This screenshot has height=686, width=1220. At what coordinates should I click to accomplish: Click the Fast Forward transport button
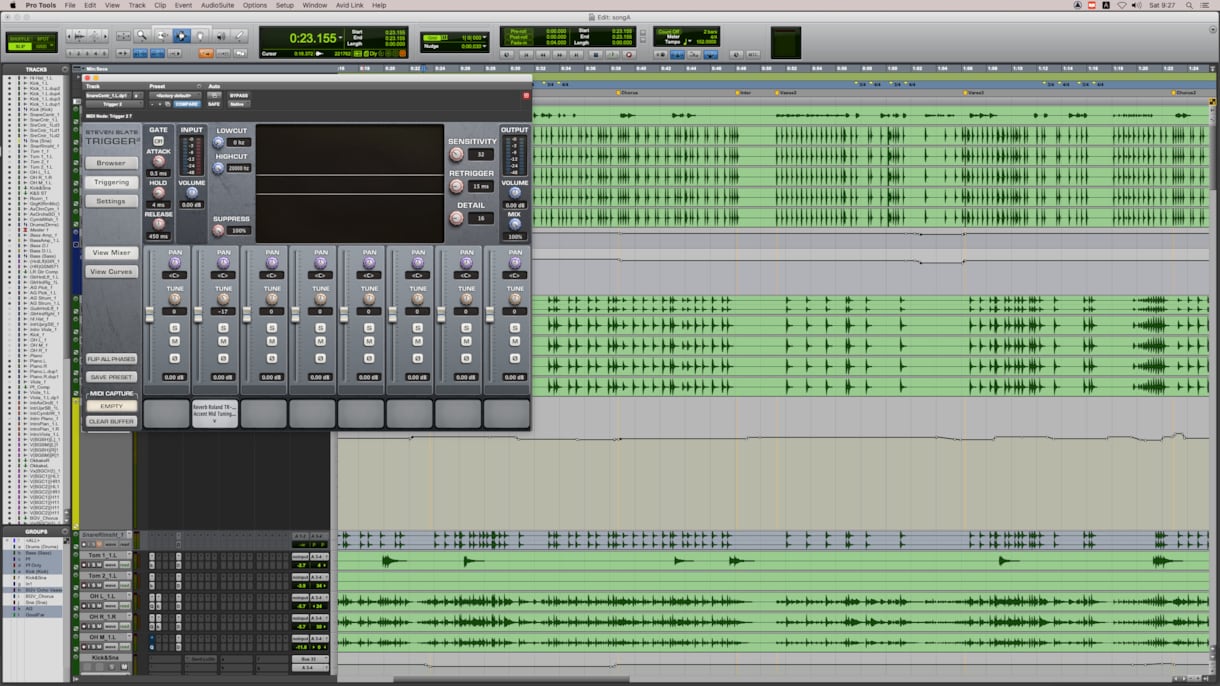pyautogui.click(x=560, y=54)
